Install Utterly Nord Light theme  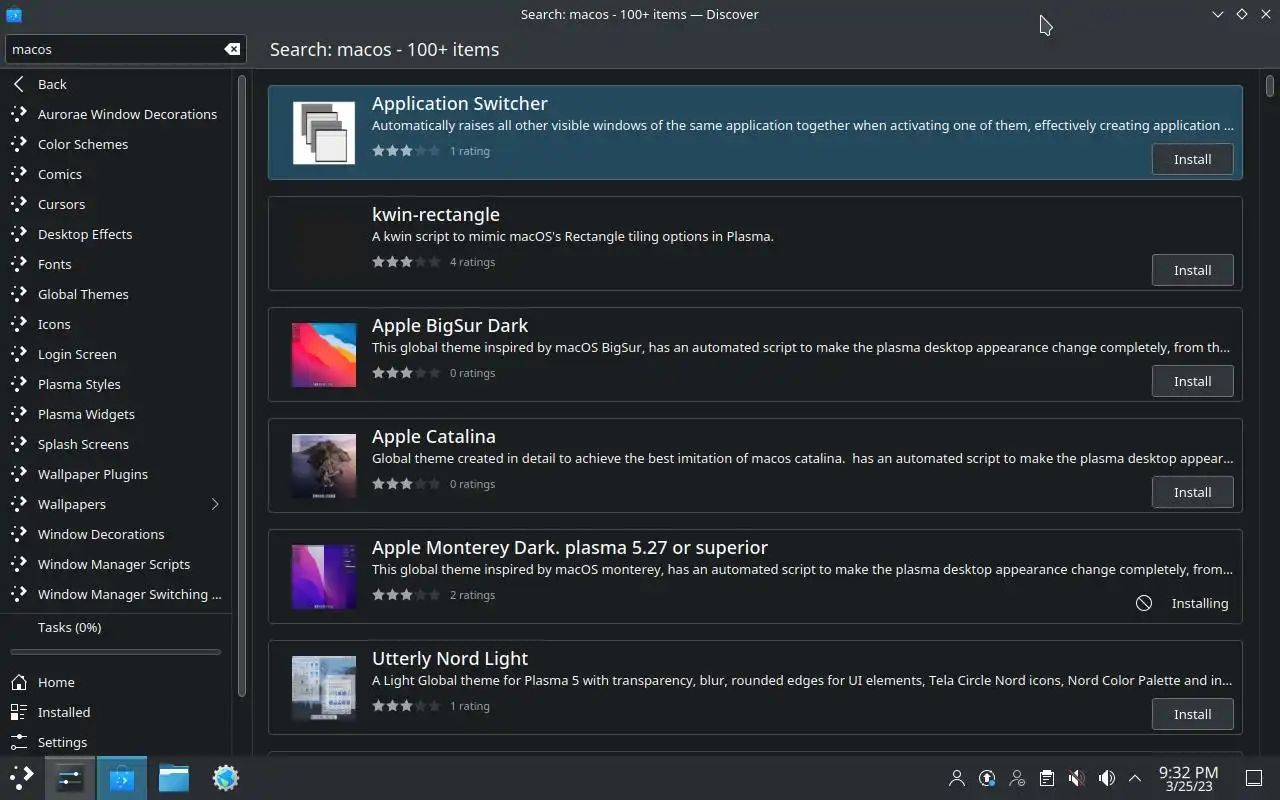[x=1192, y=714]
